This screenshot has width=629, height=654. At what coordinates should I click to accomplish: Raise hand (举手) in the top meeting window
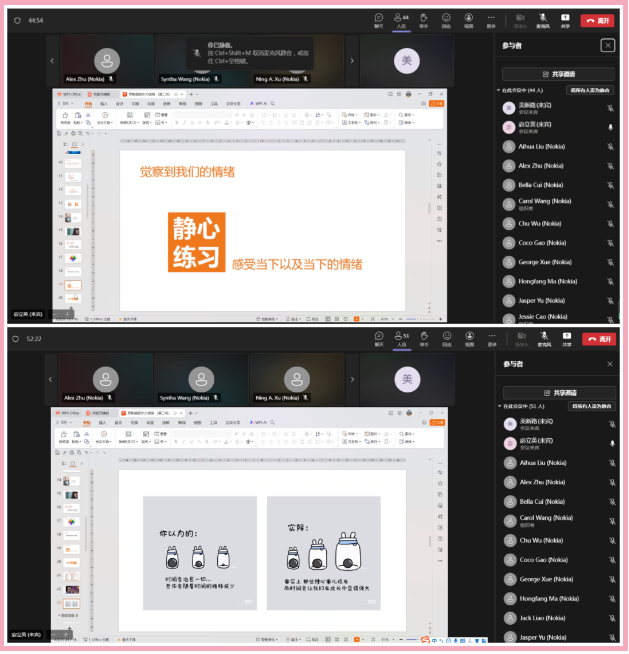(x=424, y=19)
